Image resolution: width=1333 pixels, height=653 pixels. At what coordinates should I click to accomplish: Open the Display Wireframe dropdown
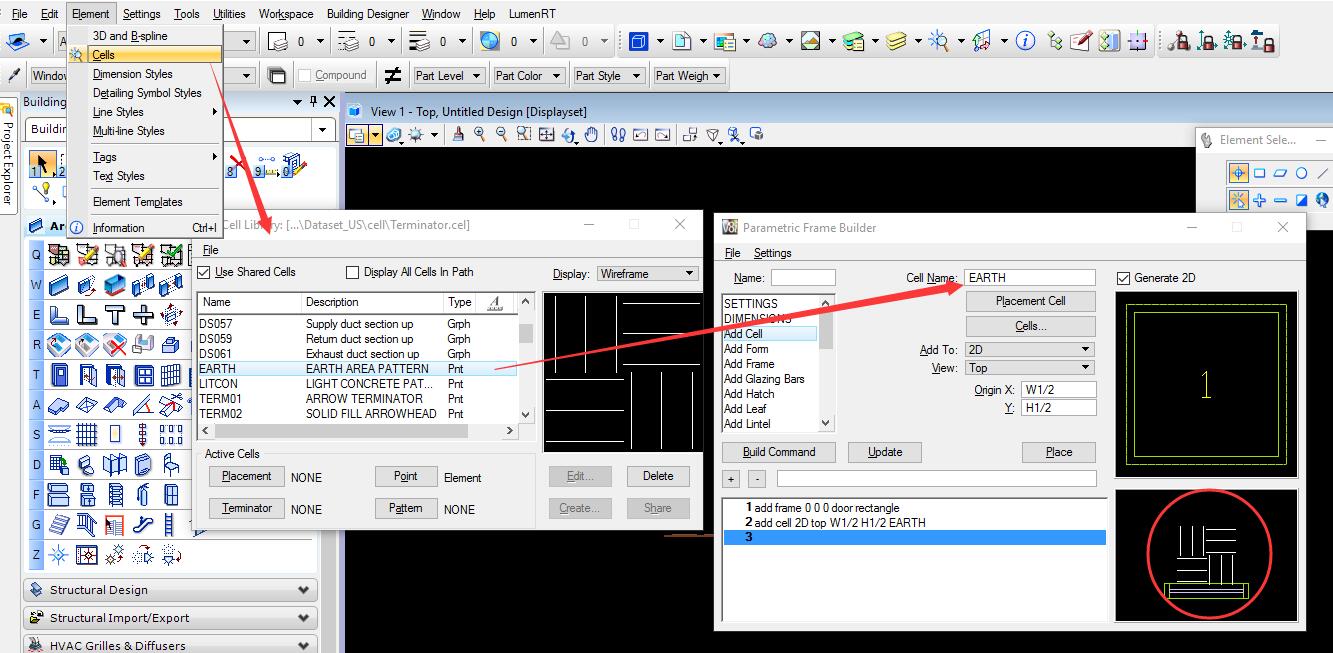[x=647, y=273]
